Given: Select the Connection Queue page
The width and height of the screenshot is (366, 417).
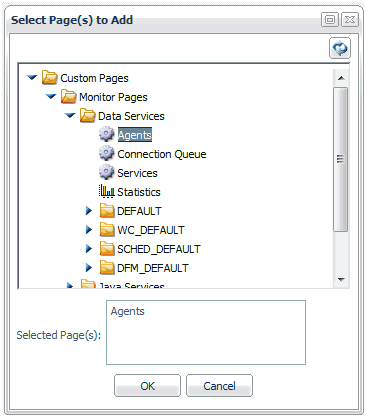Looking at the screenshot, I should point(162,154).
